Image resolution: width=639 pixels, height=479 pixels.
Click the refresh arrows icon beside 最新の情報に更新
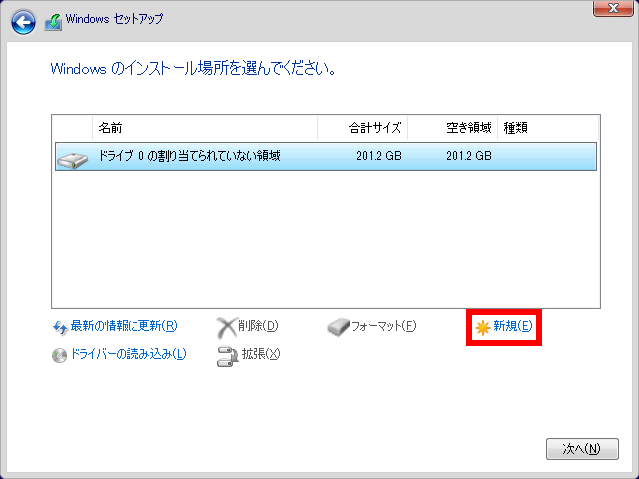click(59, 326)
